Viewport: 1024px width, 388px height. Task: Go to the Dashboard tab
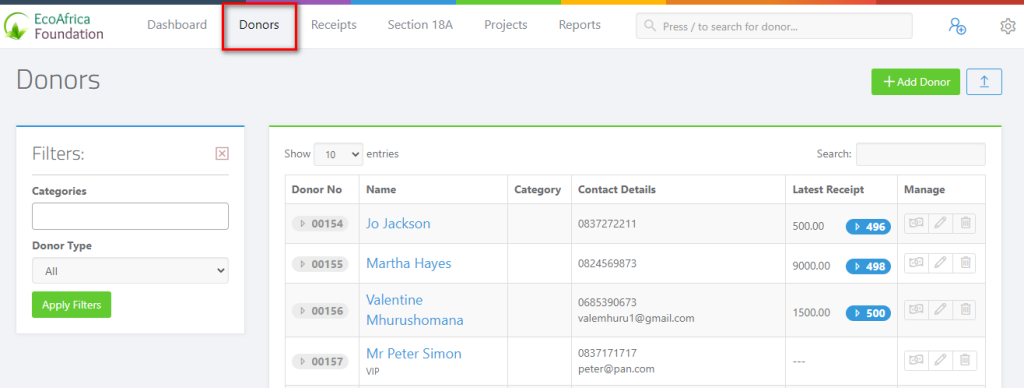pos(177,25)
